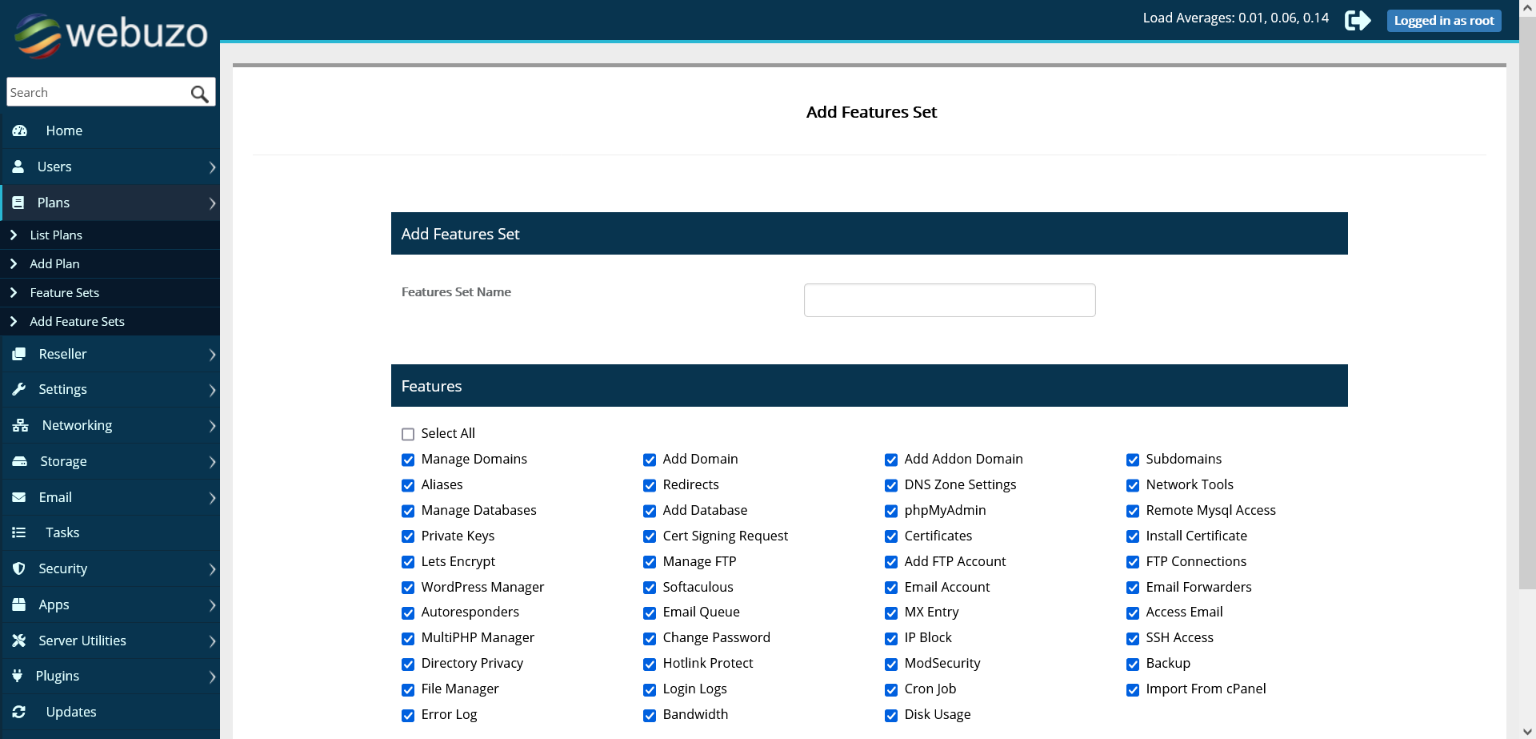Click the Updates refresh icon

click(18, 712)
